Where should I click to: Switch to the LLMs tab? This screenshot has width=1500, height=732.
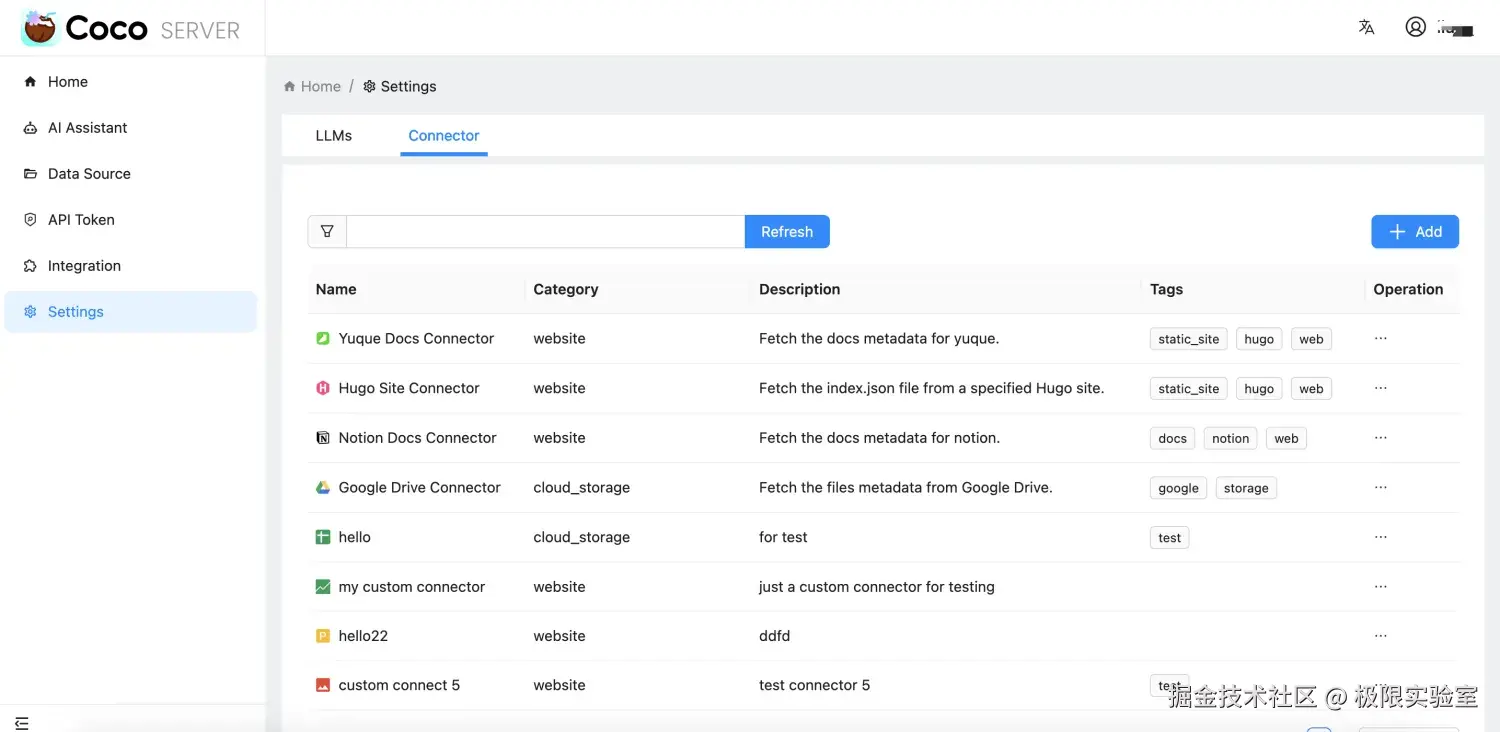334,136
